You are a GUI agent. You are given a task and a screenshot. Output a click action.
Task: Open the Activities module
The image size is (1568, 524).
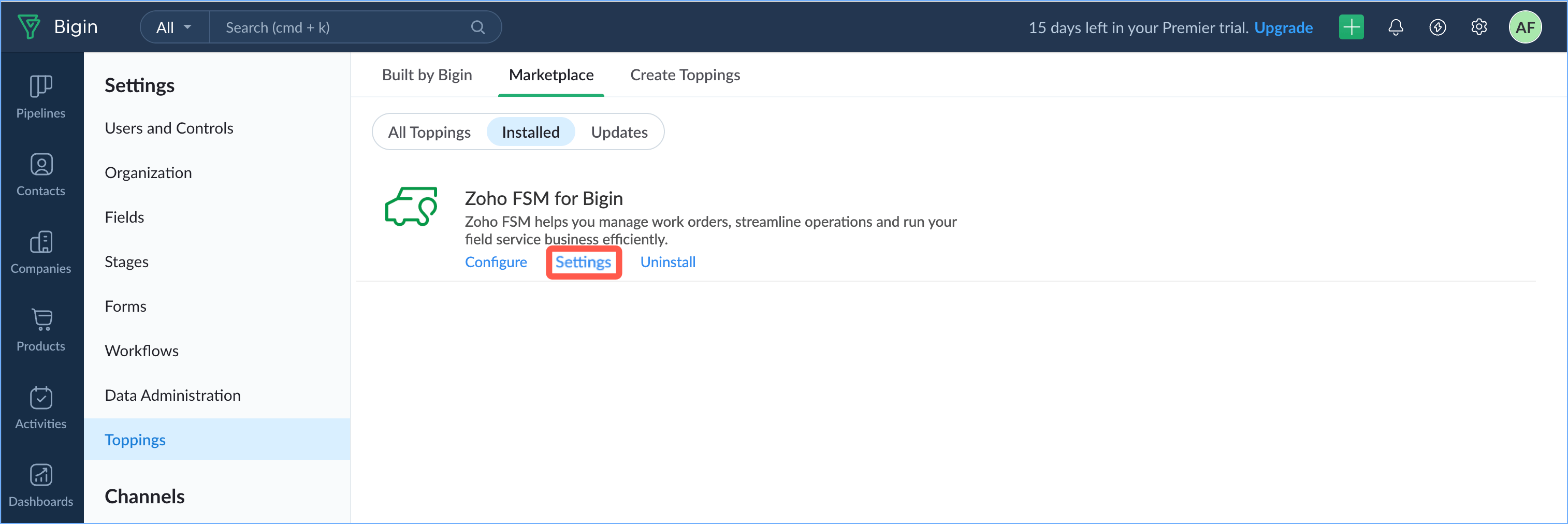click(x=41, y=407)
